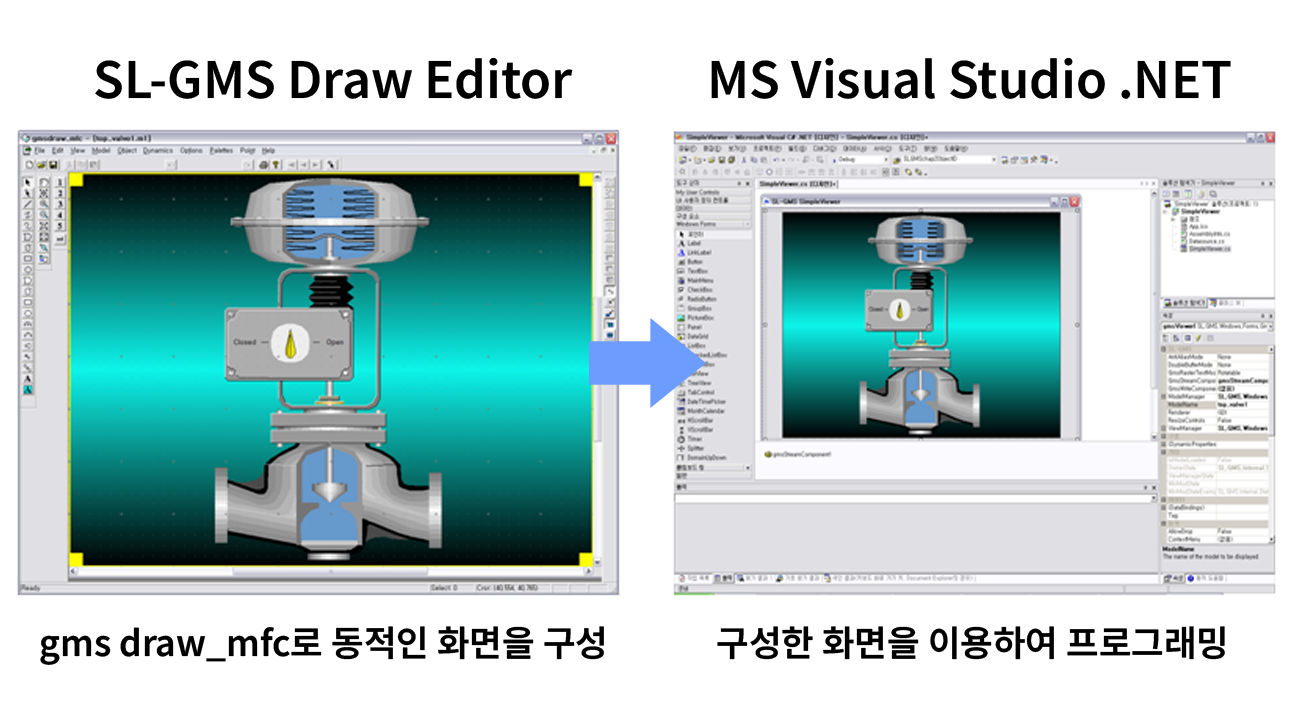Image resolution: width=1293 pixels, height=726 pixels.
Task: Click the Print icon in gmsdraw toolbar
Action: (x=263, y=164)
